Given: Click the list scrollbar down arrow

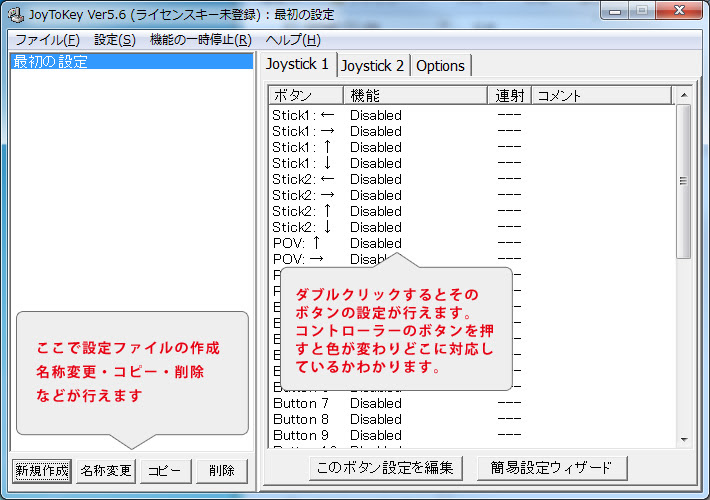Looking at the screenshot, I should 684,439.
